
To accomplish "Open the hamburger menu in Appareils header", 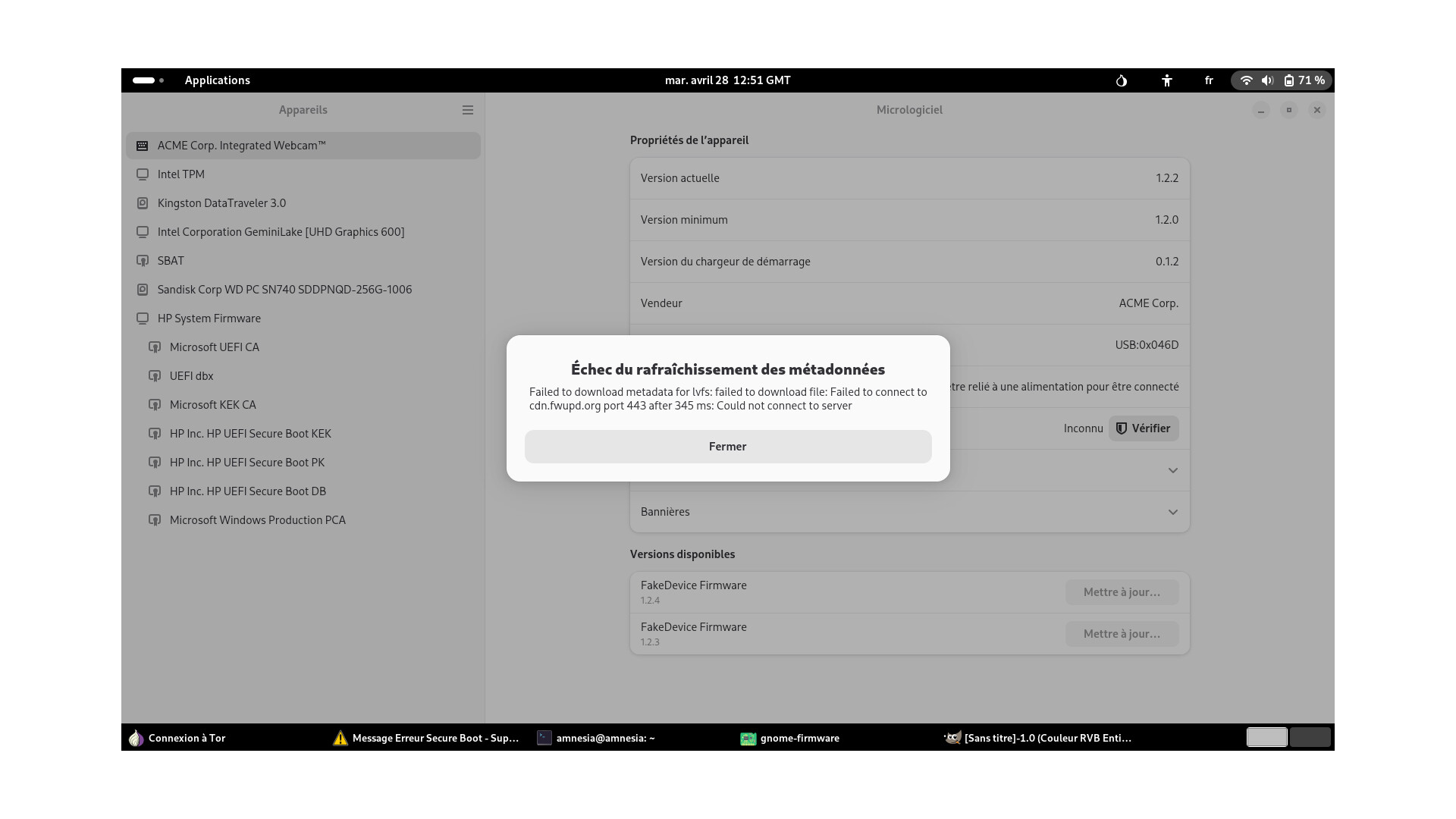I will pos(468,110).
